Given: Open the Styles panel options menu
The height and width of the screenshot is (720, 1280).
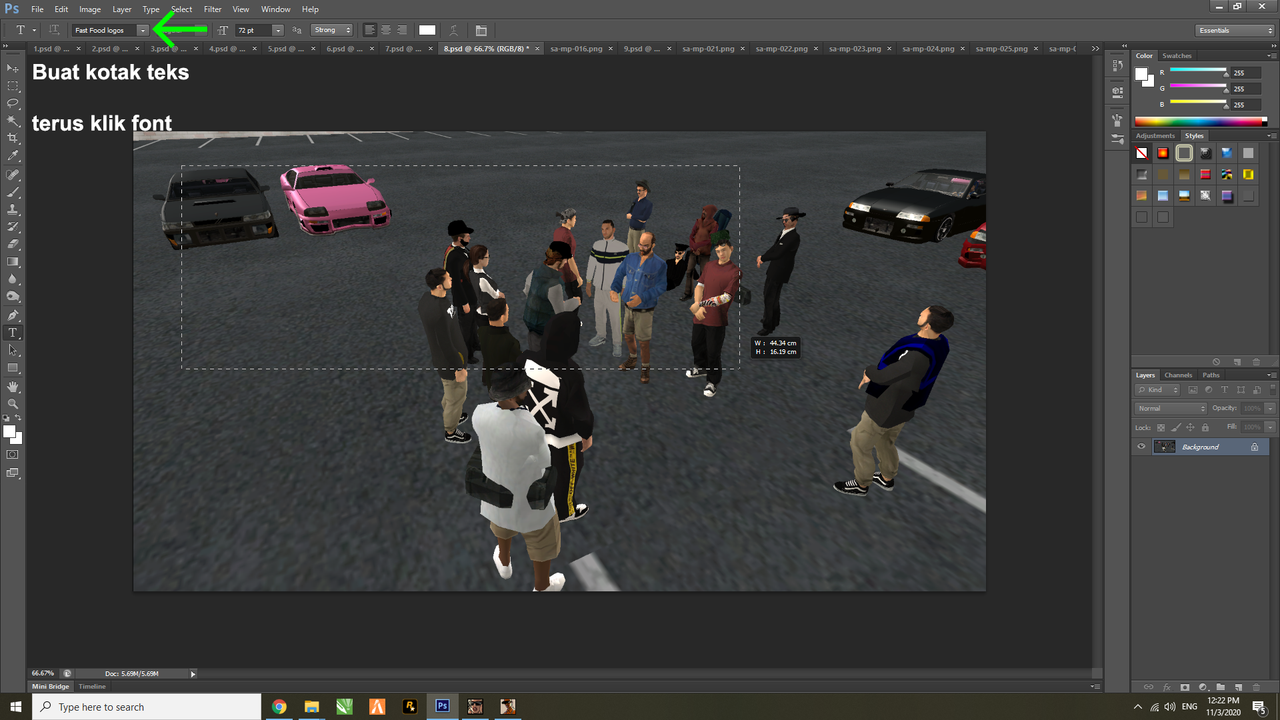Looking at the screenshot, I should pyautogui.click(x=1270, y=136).
